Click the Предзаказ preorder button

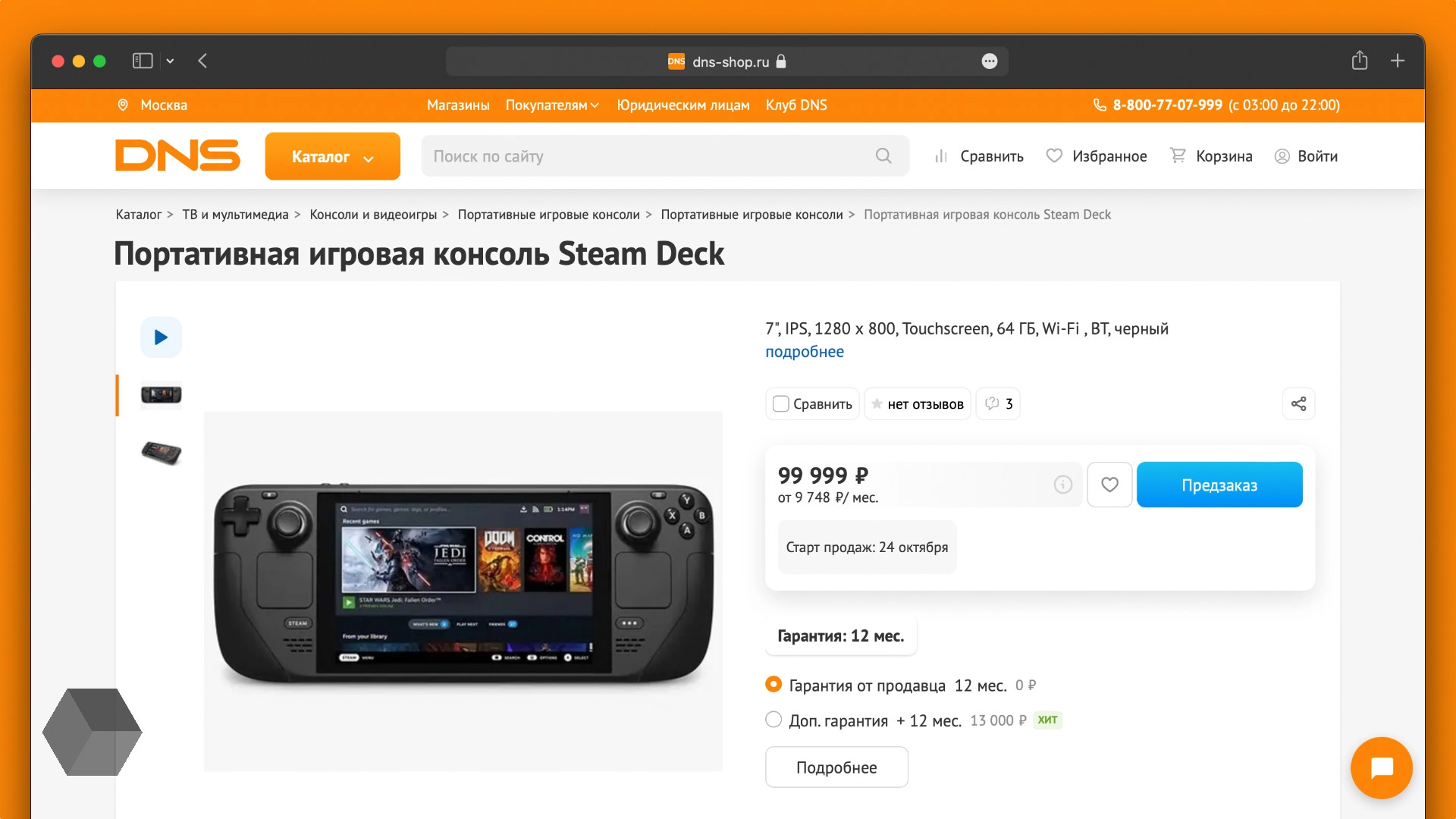(1219, 485)
